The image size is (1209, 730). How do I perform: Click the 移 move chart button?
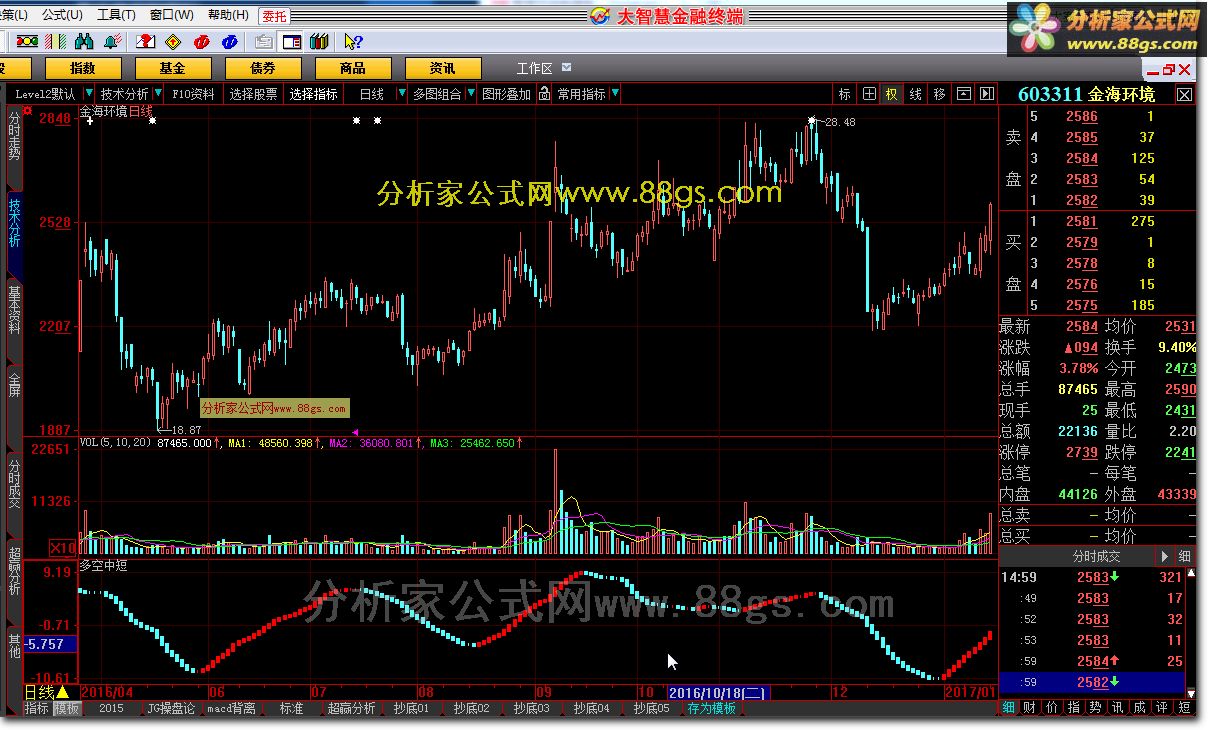939,94
